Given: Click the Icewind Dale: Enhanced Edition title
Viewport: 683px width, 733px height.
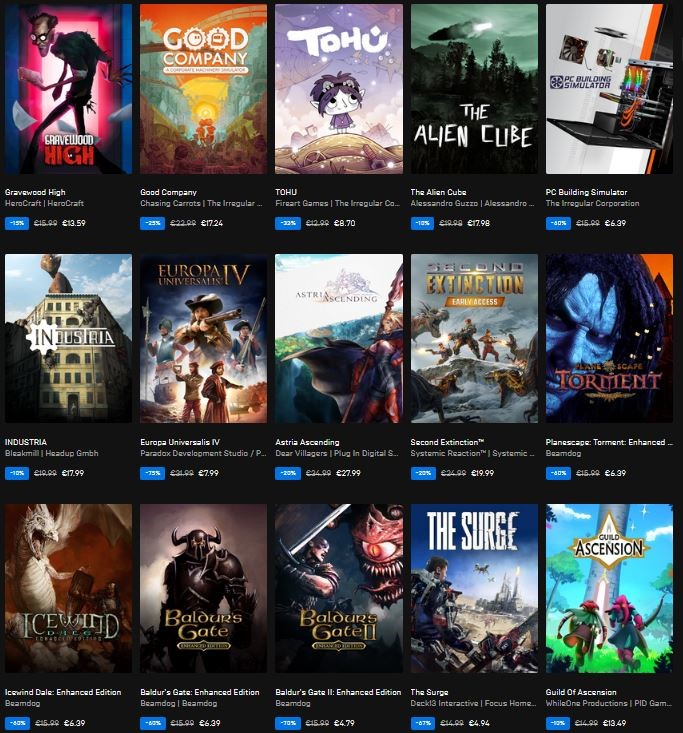Looking at the screenshot, I should [63, 692].
